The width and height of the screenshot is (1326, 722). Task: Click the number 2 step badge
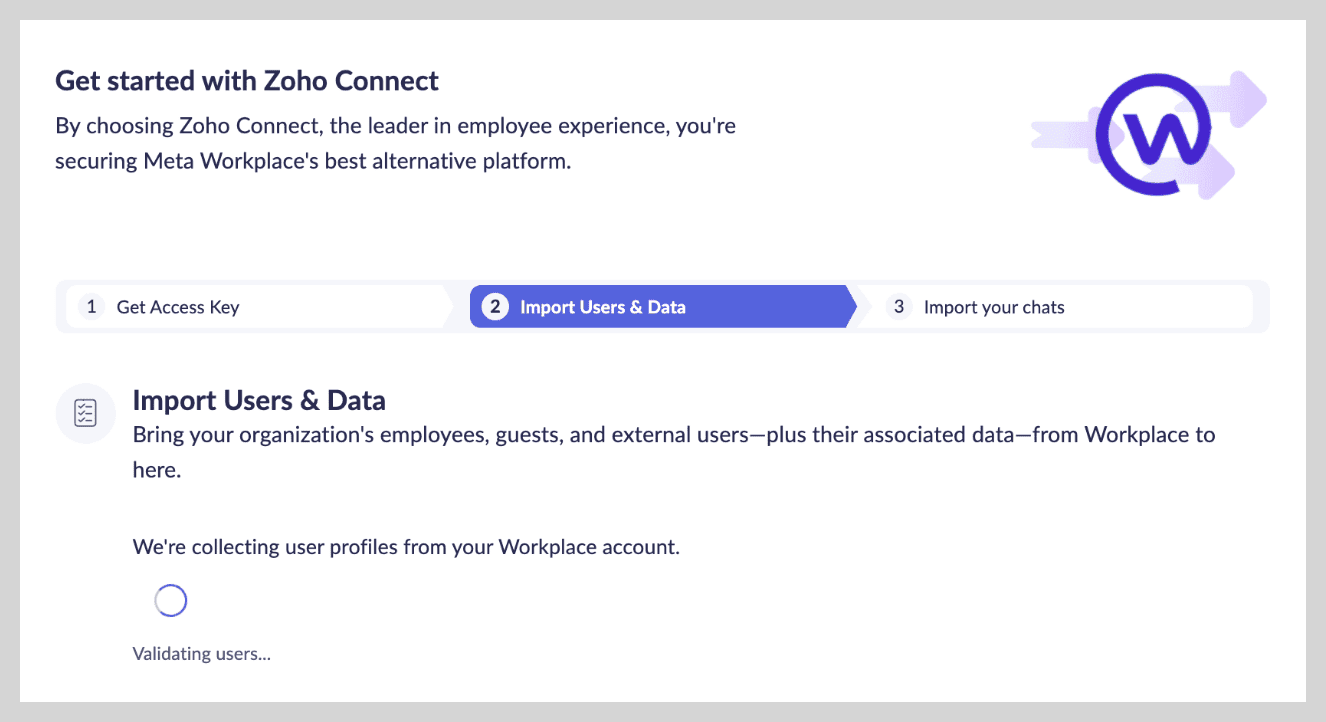point(494,307)
